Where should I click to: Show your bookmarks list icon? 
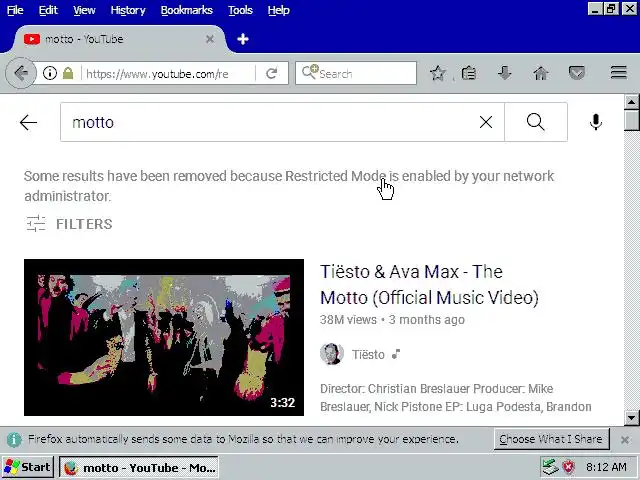469,73
